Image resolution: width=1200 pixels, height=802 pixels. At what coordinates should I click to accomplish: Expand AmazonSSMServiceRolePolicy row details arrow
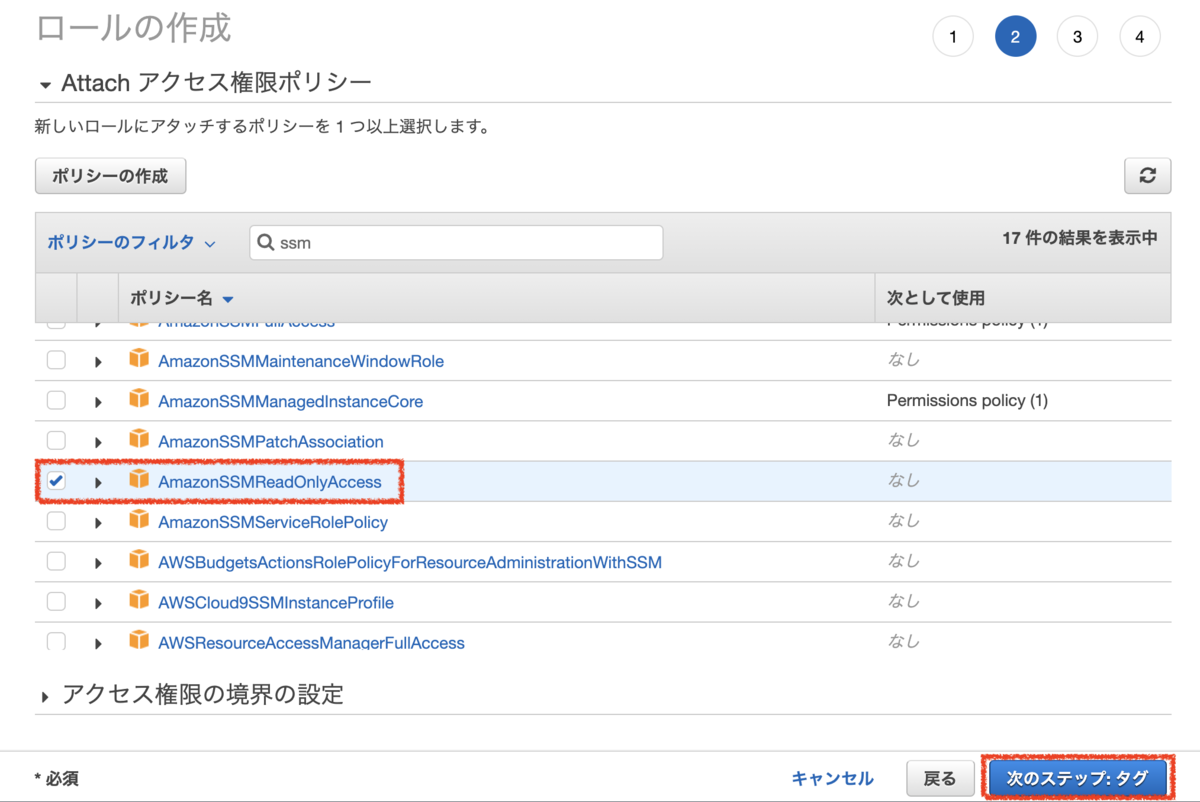pos(98,523)
